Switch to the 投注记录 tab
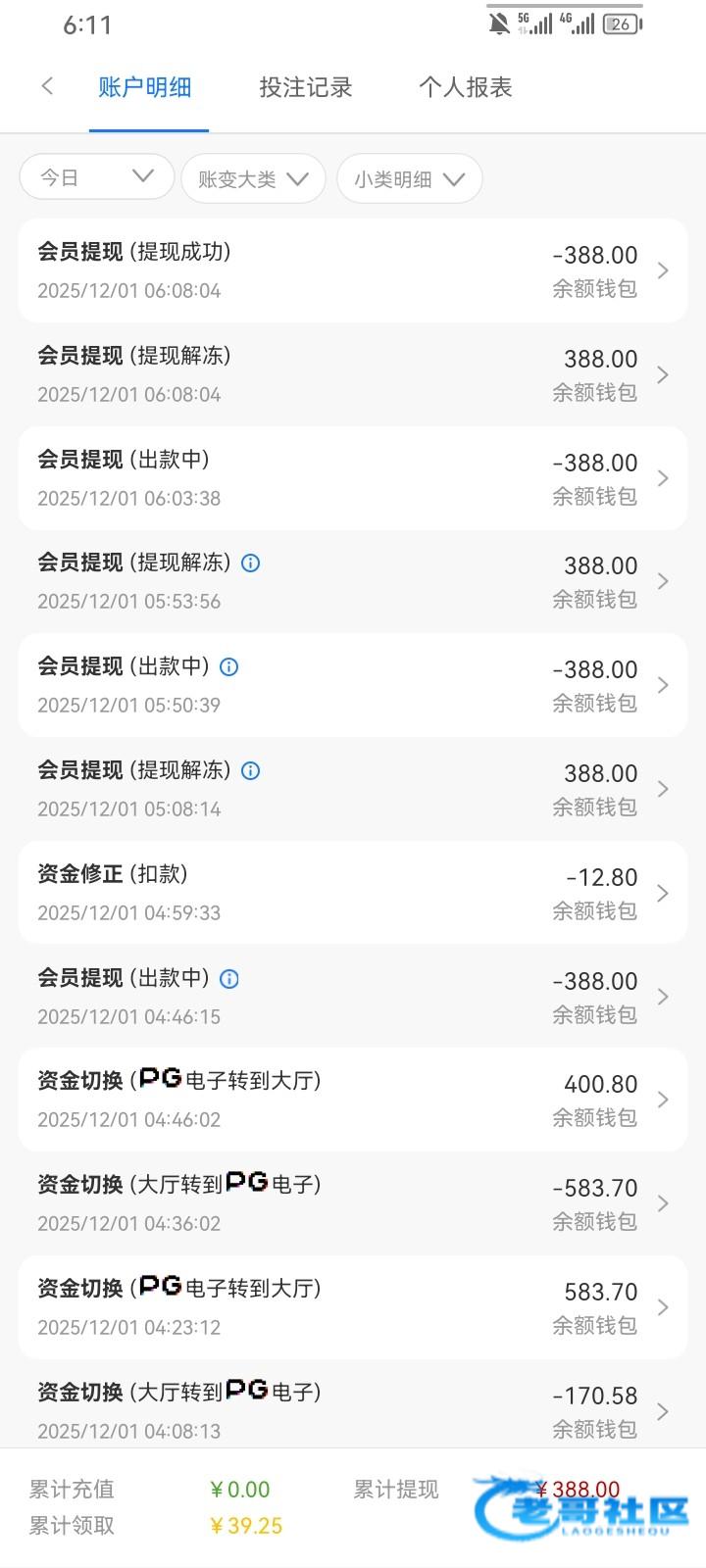The width and height of the screenshot is (706, 1568). [305, 87]
